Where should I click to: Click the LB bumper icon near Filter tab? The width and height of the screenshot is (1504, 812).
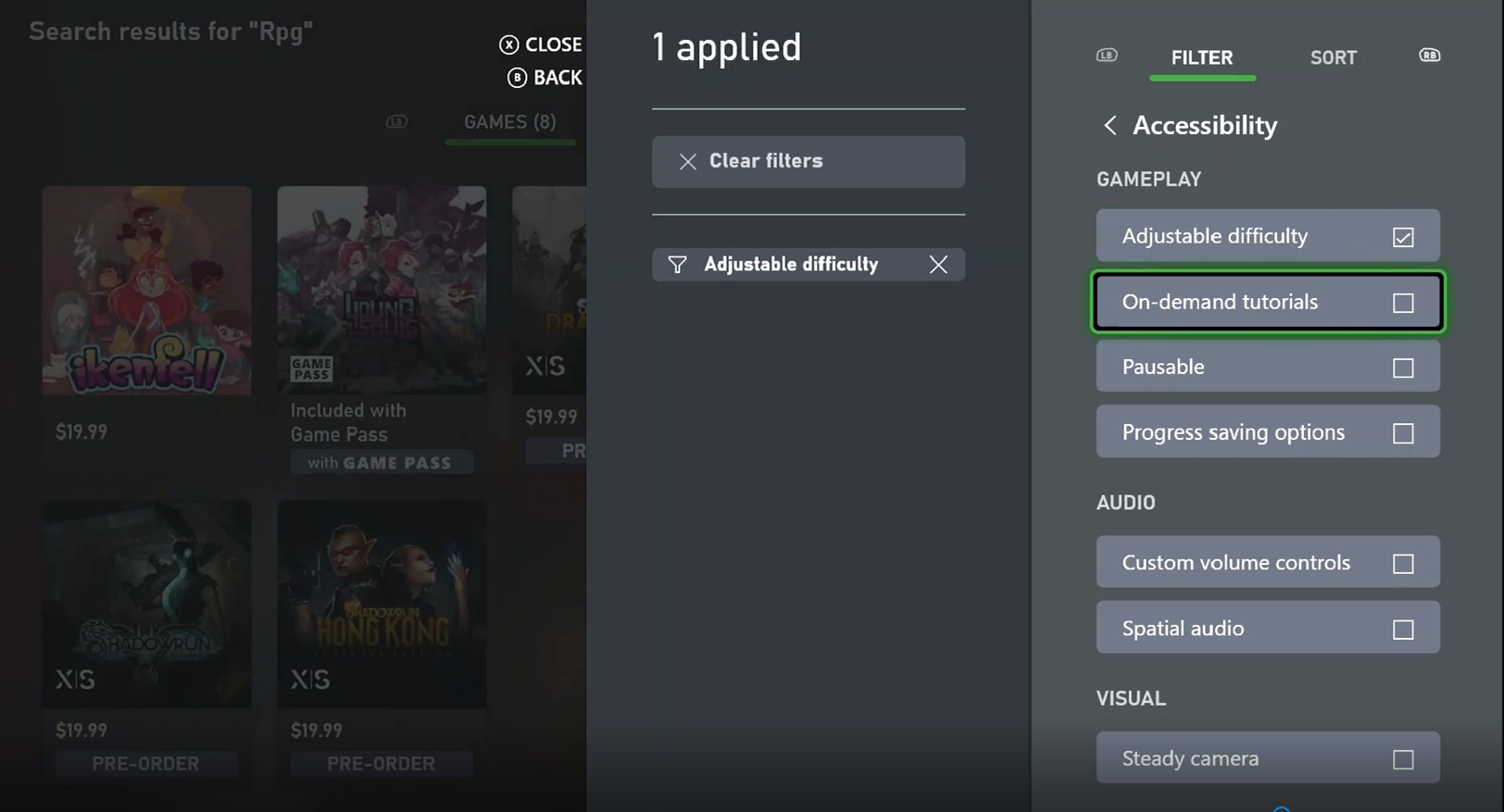[x=1107, y=56]
